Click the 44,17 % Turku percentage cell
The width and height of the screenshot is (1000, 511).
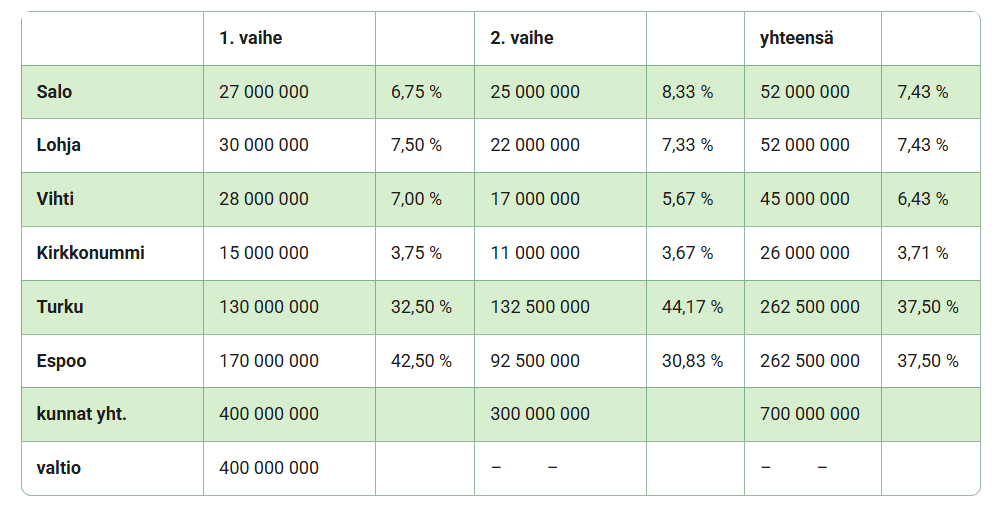[x=692, y=307]
